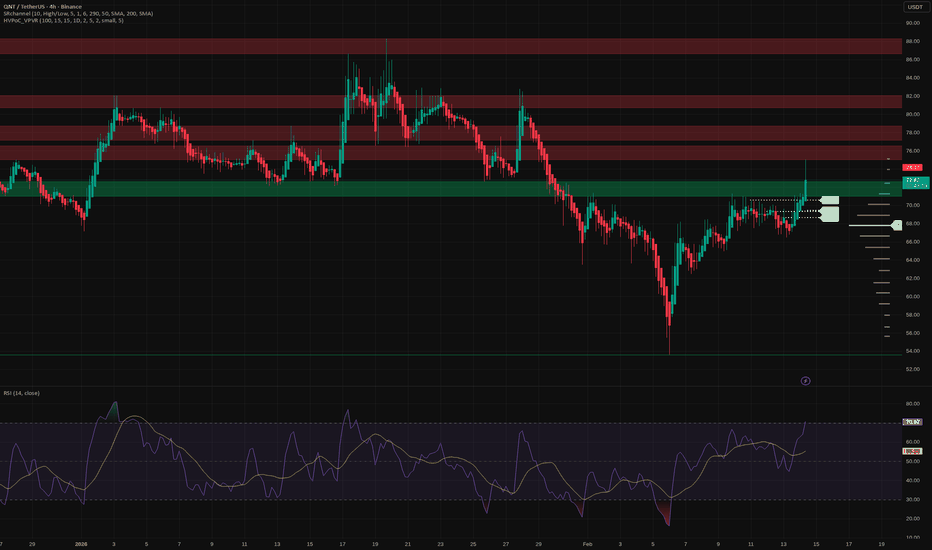This screenshot has height=550, width=932.
Task: Click the 90.00 price axis label
Action: tap(913, 23)
